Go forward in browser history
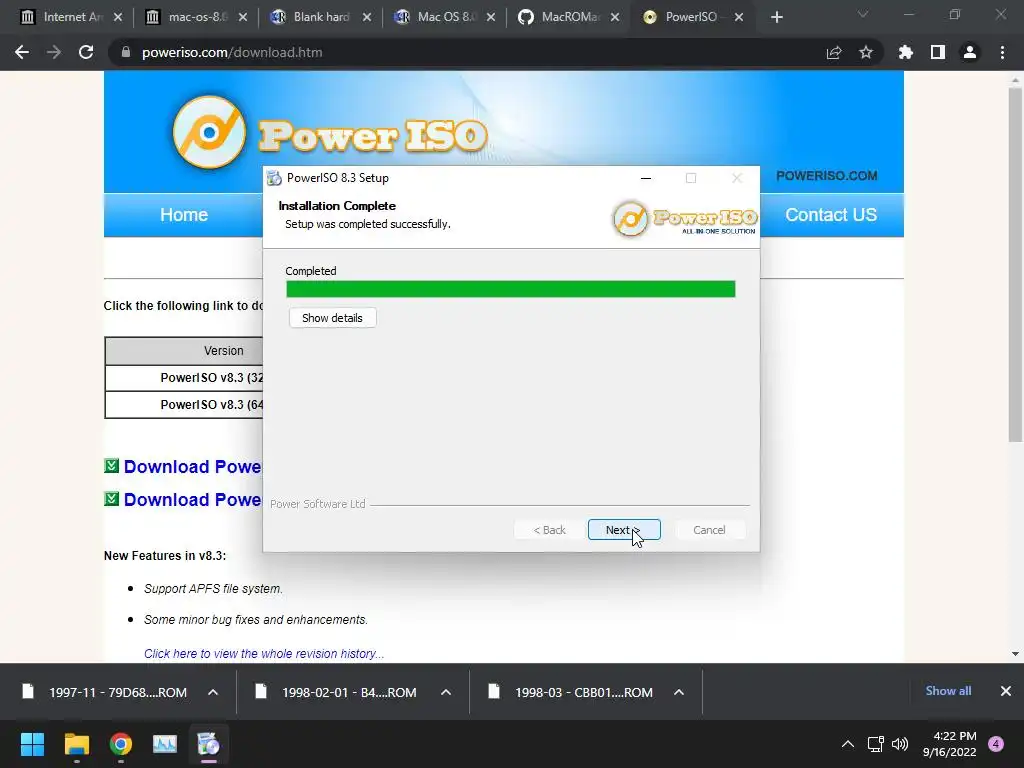 (54, 52)
